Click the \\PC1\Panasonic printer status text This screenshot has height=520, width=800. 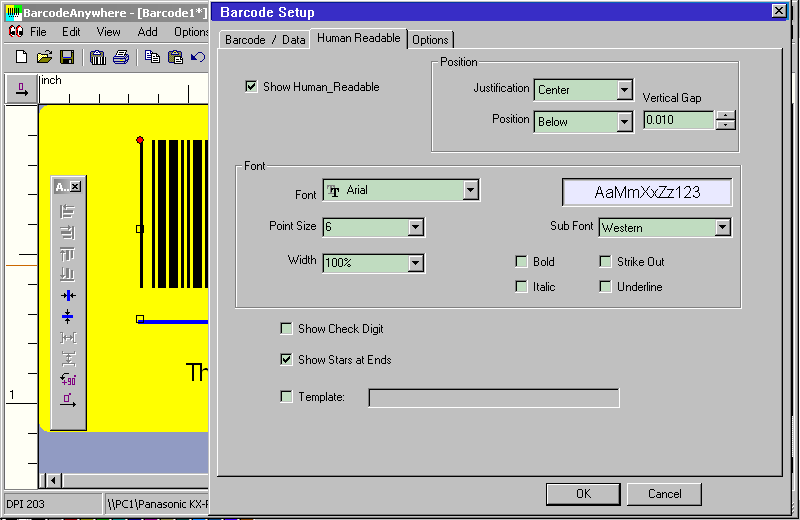pos(157,504)
